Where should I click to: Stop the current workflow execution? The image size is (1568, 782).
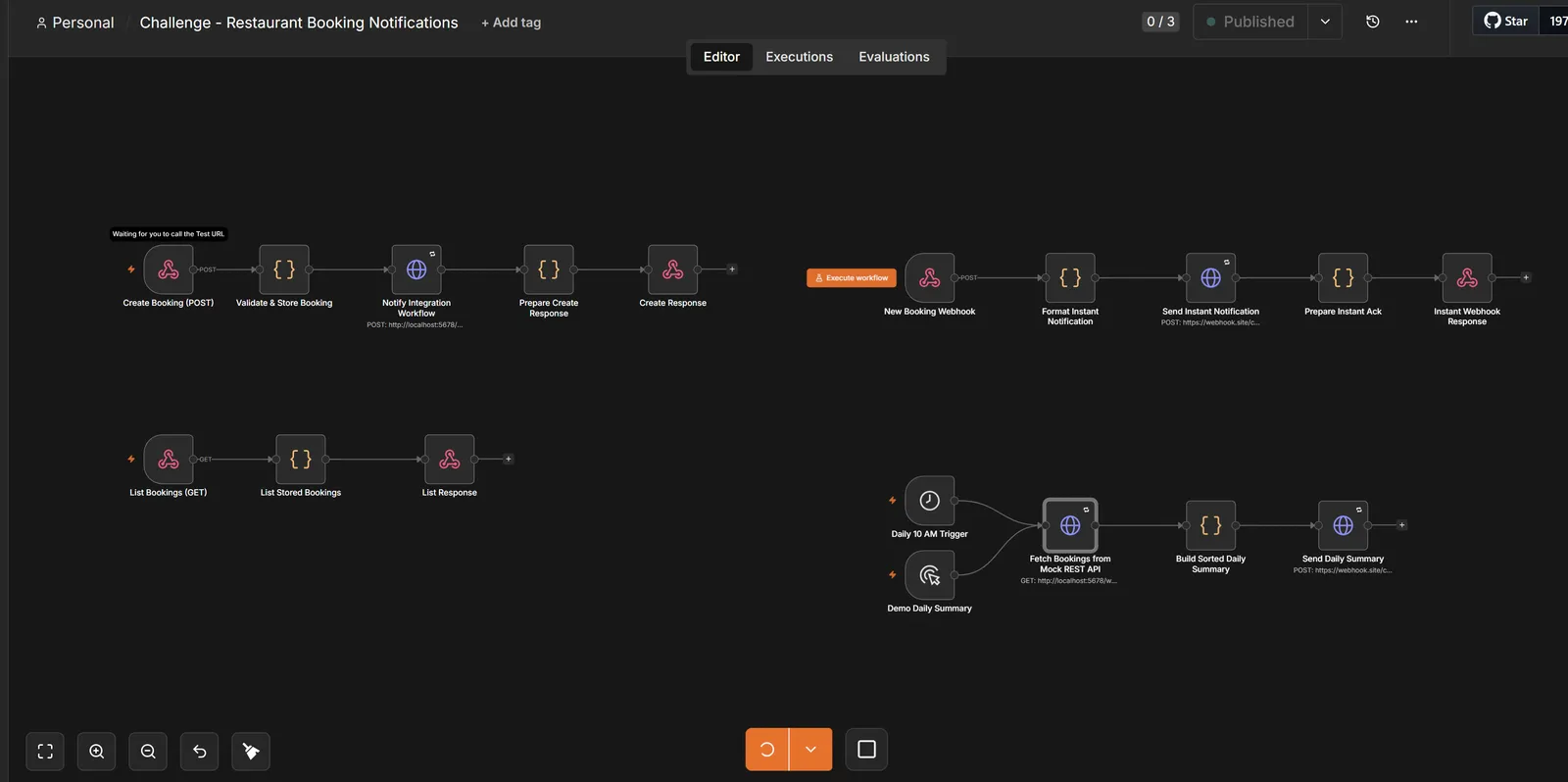[866, 750]
